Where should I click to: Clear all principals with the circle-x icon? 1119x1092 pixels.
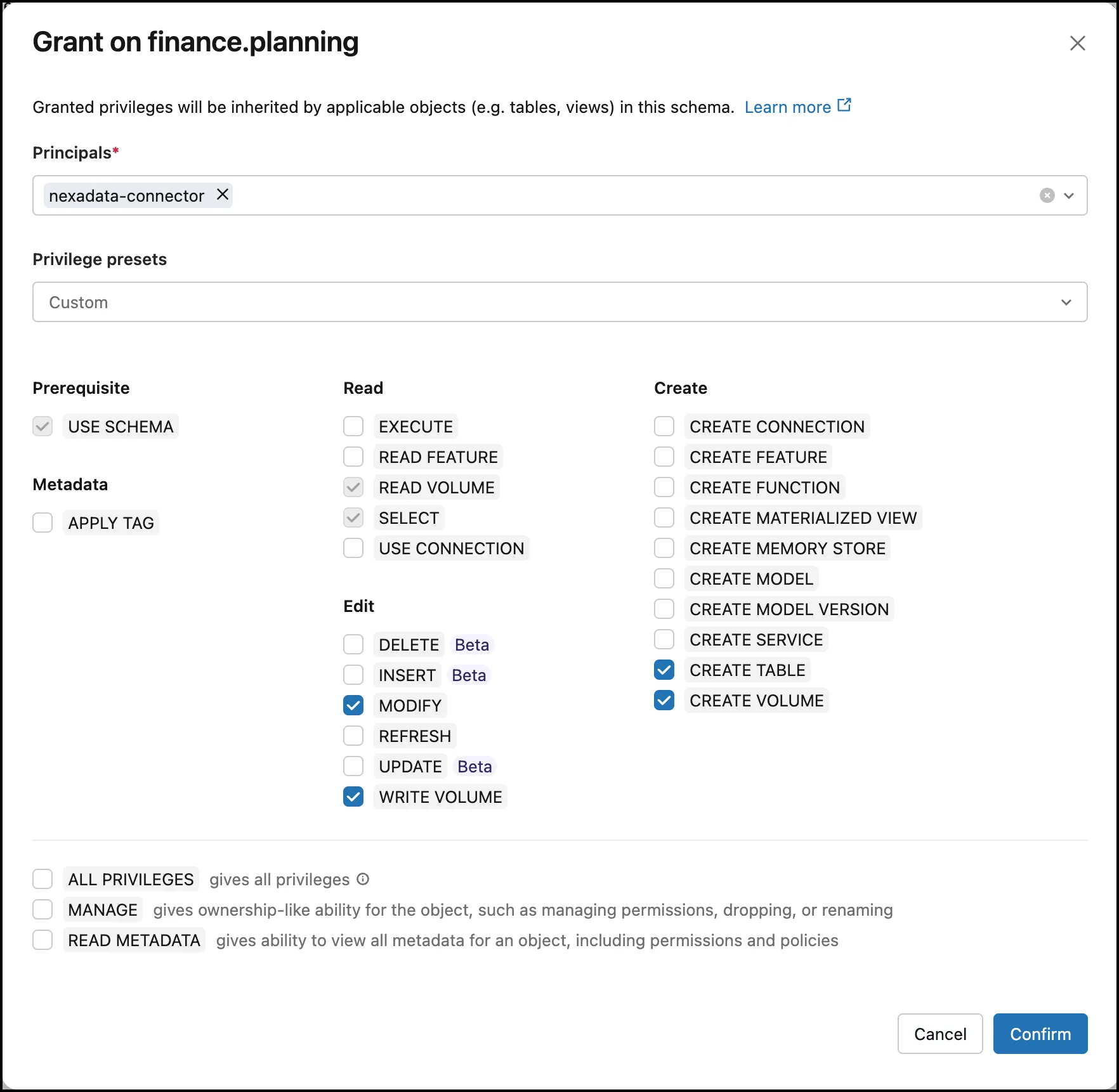[1047, 195]
